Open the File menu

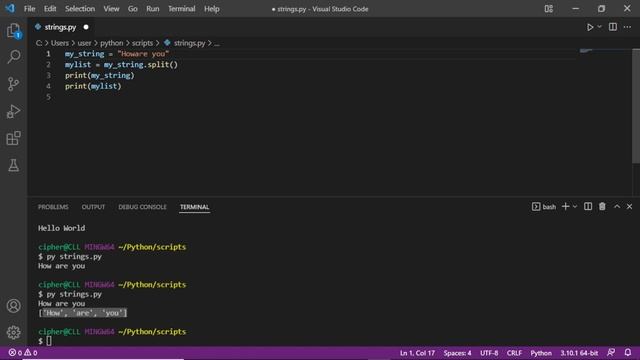click(x=29, y=9)
